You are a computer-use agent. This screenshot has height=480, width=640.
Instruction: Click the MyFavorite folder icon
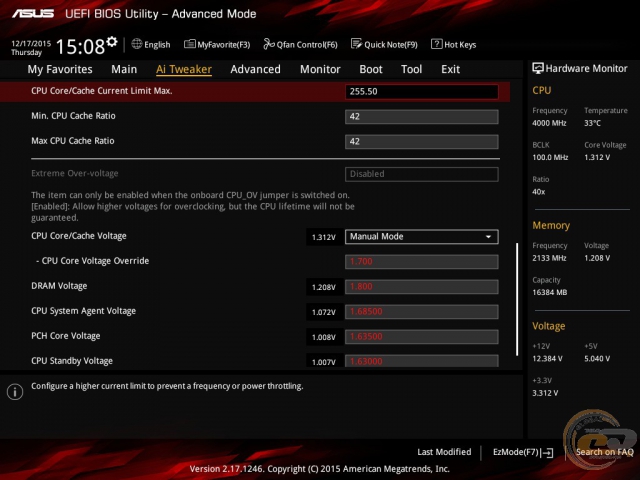click(189, 44)
